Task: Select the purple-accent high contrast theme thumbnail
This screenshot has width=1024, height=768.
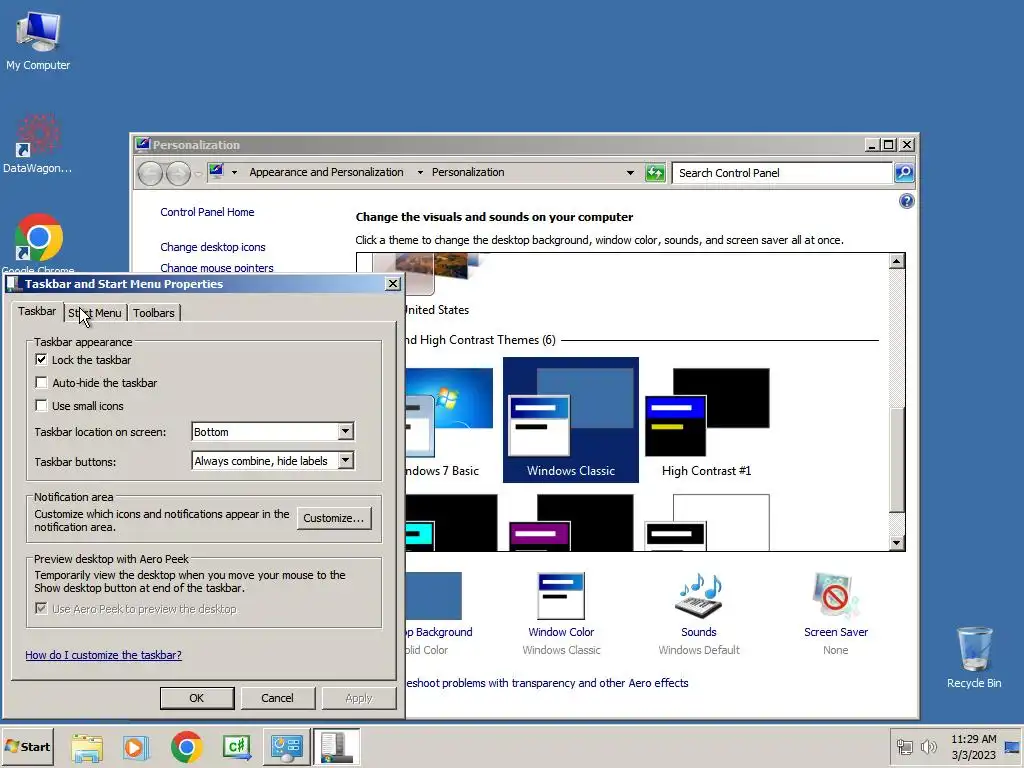Action: pyautogui.click(x=571, y=522)
